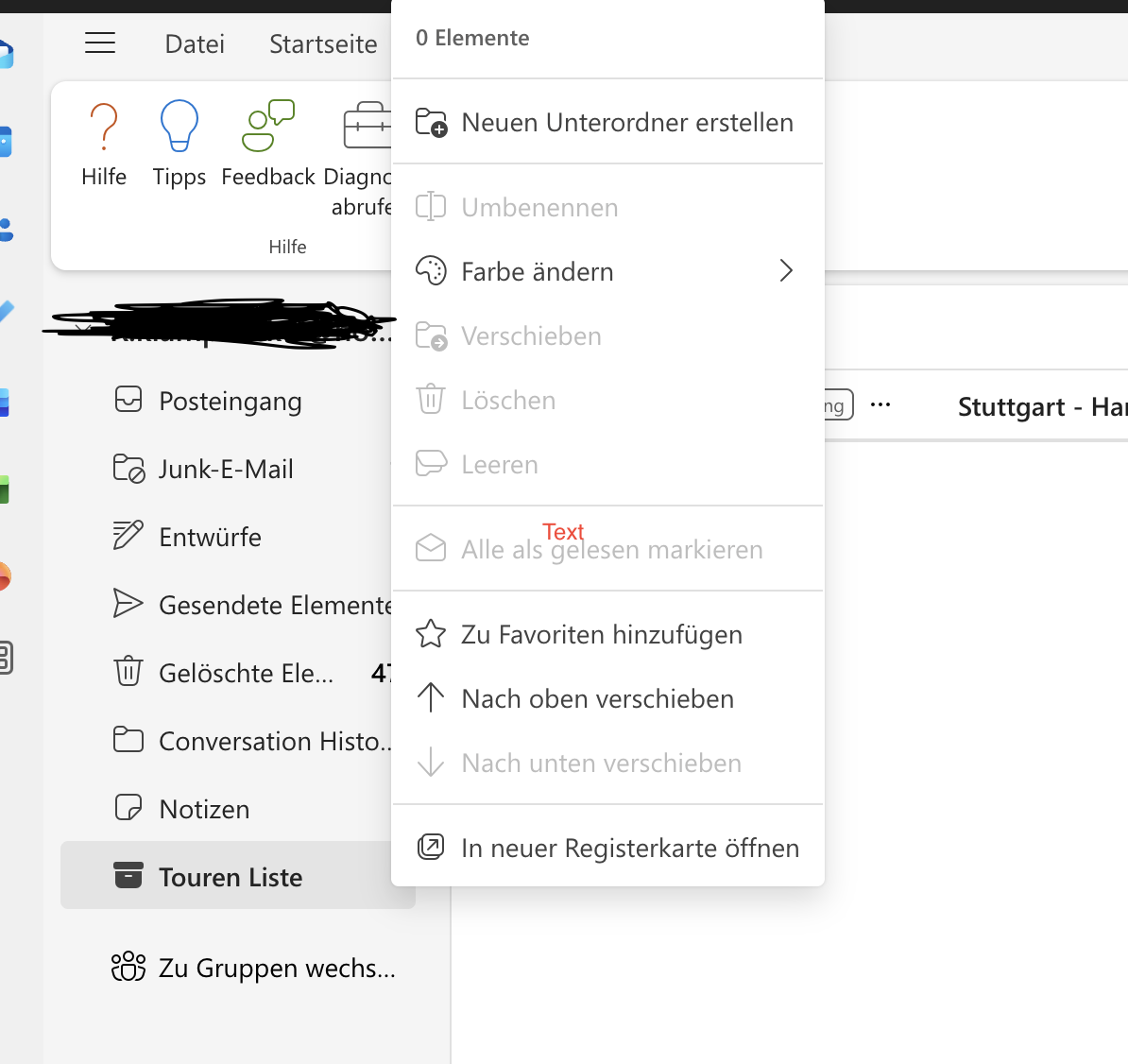Viewport: 1128px width, 1064px height.
Task: Click the Junk-E-Mail folder icon
Action: click(128, 469)
